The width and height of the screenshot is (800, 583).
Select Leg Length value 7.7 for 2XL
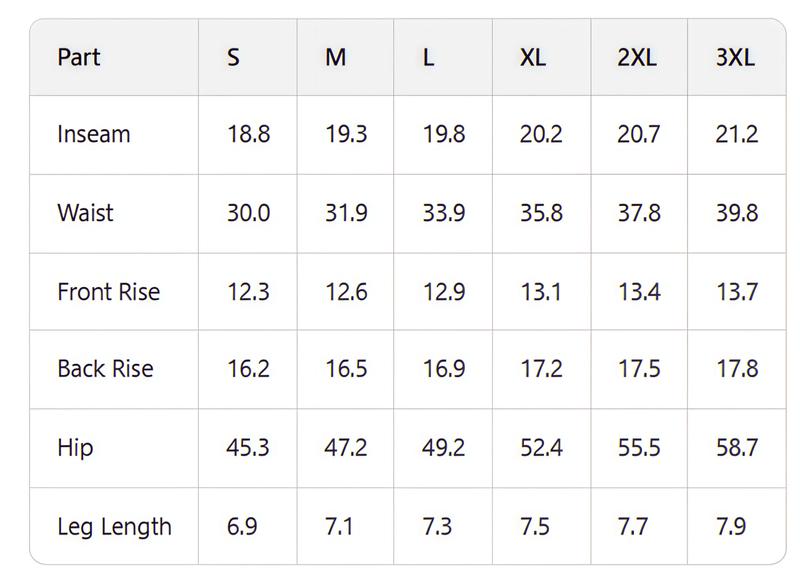click(x=633, y=526)
